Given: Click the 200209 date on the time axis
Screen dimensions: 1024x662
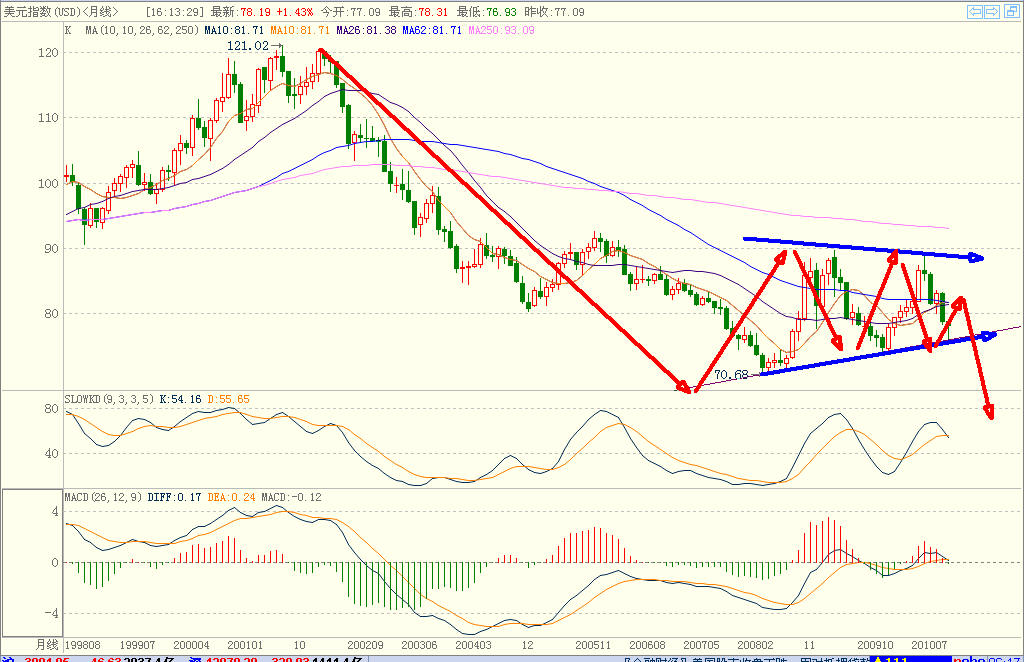Looking at the screenshot, I should coord(365,645).
